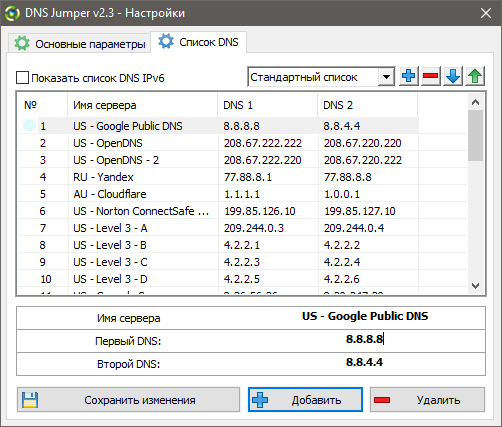This screenshot has width=502, height=427.
Task: Select US - Level 3 - B row
Action: click(x=242, y=245)
